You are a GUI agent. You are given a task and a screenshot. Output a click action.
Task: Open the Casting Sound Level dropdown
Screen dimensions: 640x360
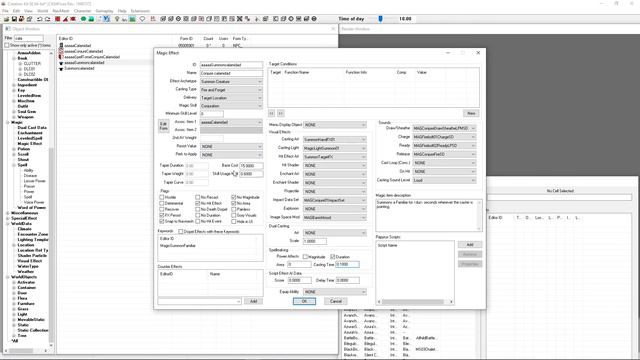444,180
